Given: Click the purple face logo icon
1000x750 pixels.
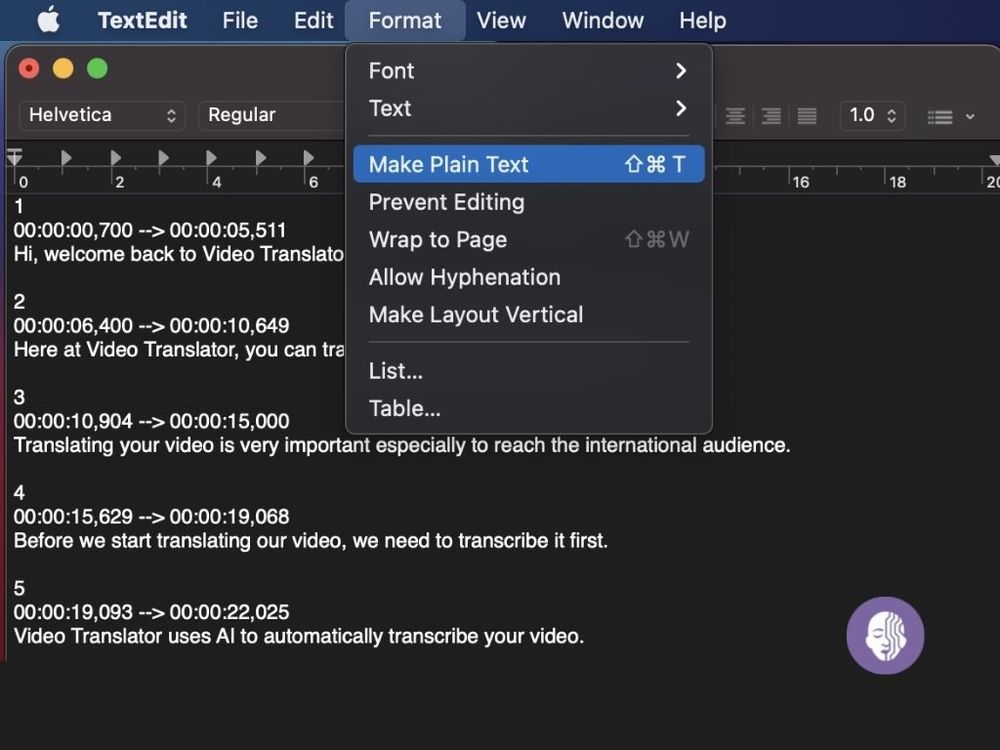Looking at the screenshot, I should click(885, 635).
